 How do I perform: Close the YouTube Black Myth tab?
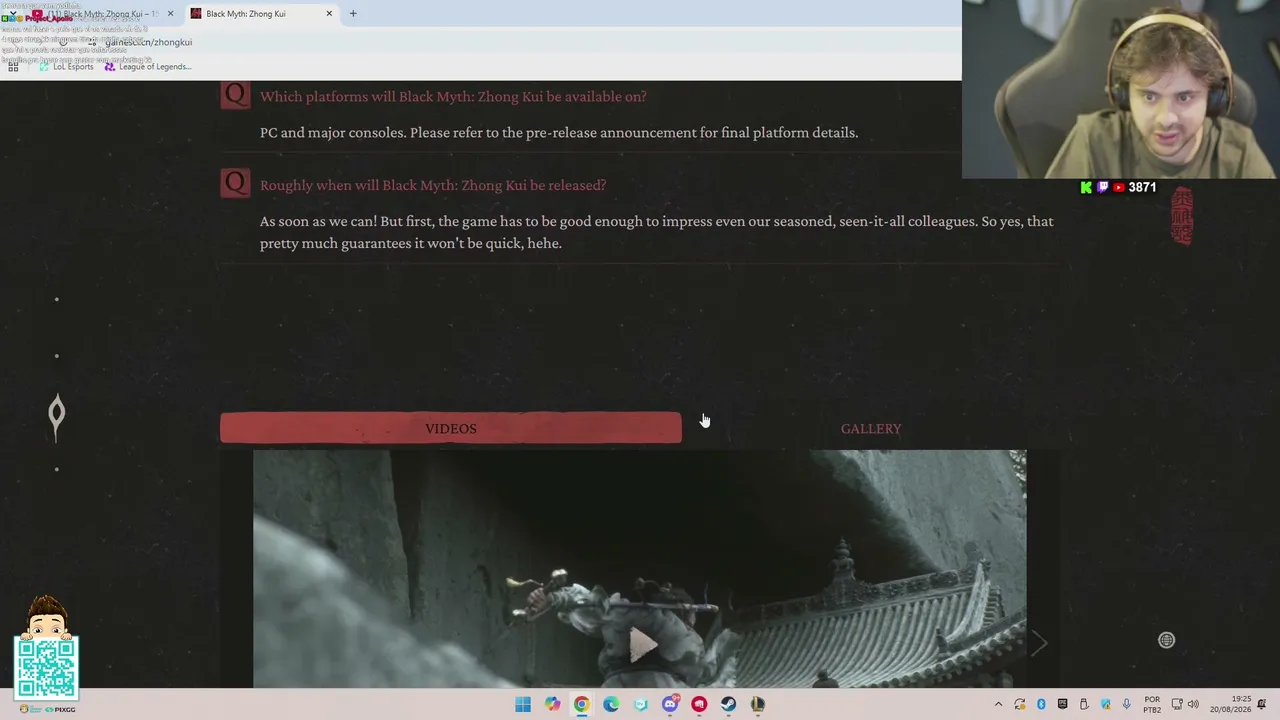tap(170, 14)
